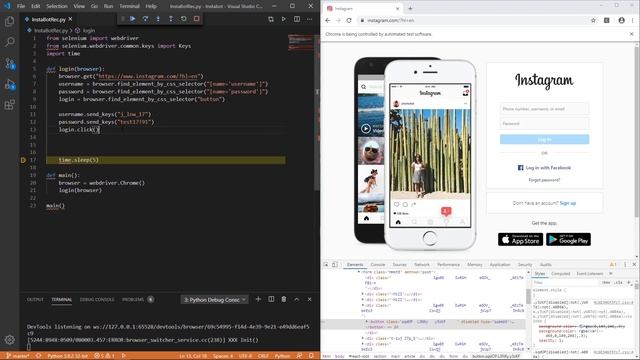Step into in debug toolbar
This screenshot has height=360, width=640.
(x=158, y=19)
